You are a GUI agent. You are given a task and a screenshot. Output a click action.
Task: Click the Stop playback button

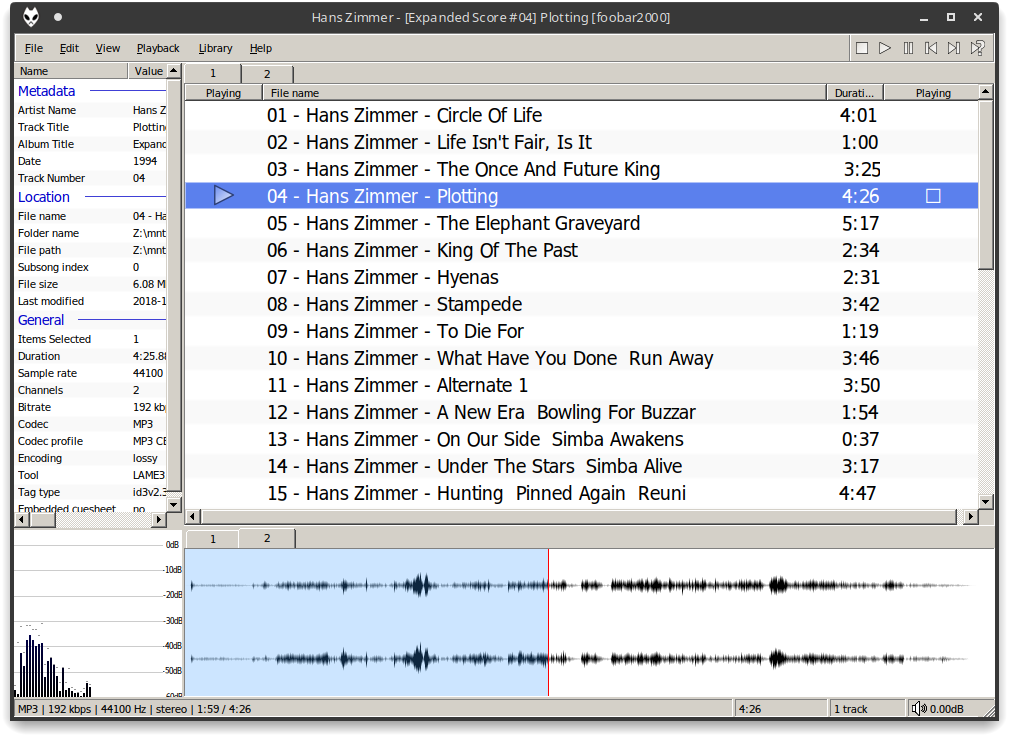tap(862, 48)
